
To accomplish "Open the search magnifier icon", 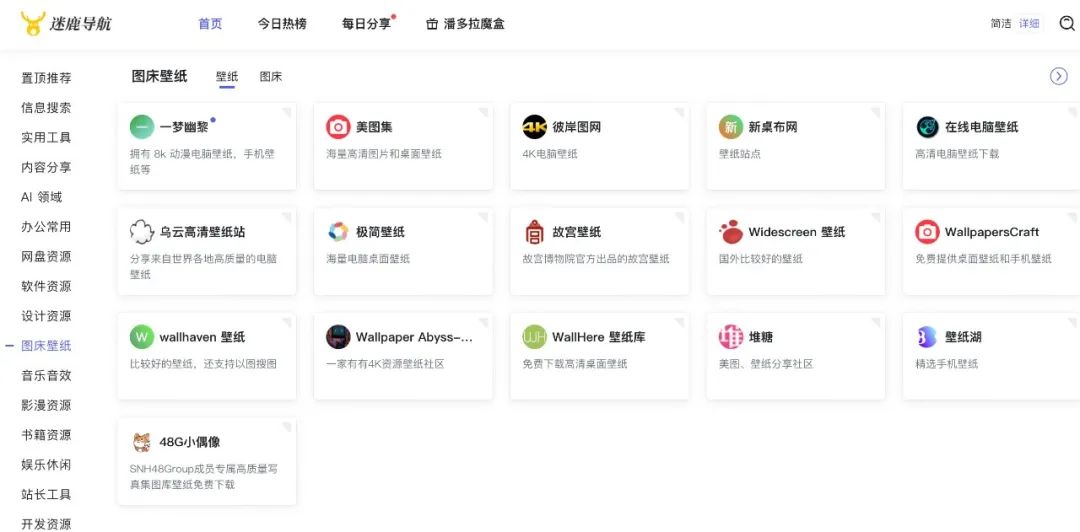I will (1067, 24).
